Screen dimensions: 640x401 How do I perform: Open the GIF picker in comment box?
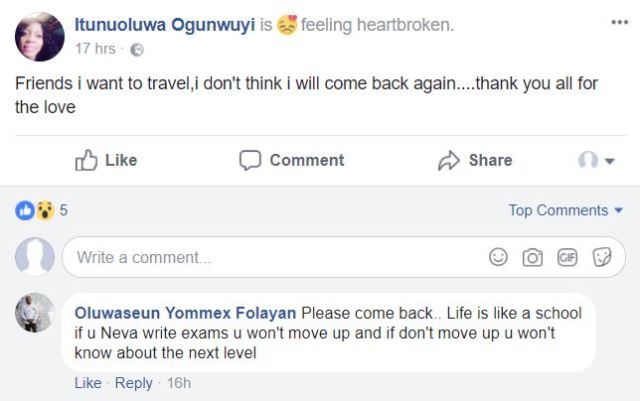568,257
